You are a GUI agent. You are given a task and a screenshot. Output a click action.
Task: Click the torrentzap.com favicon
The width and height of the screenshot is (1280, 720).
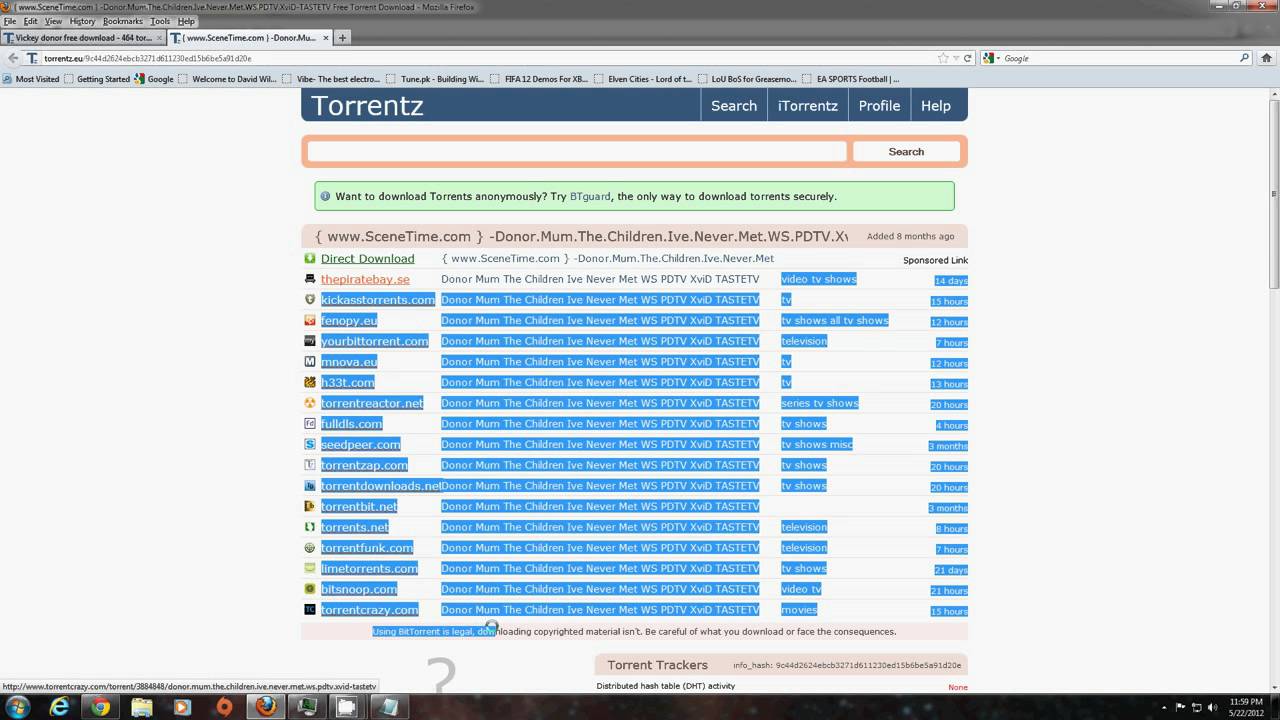pos(310,465)
